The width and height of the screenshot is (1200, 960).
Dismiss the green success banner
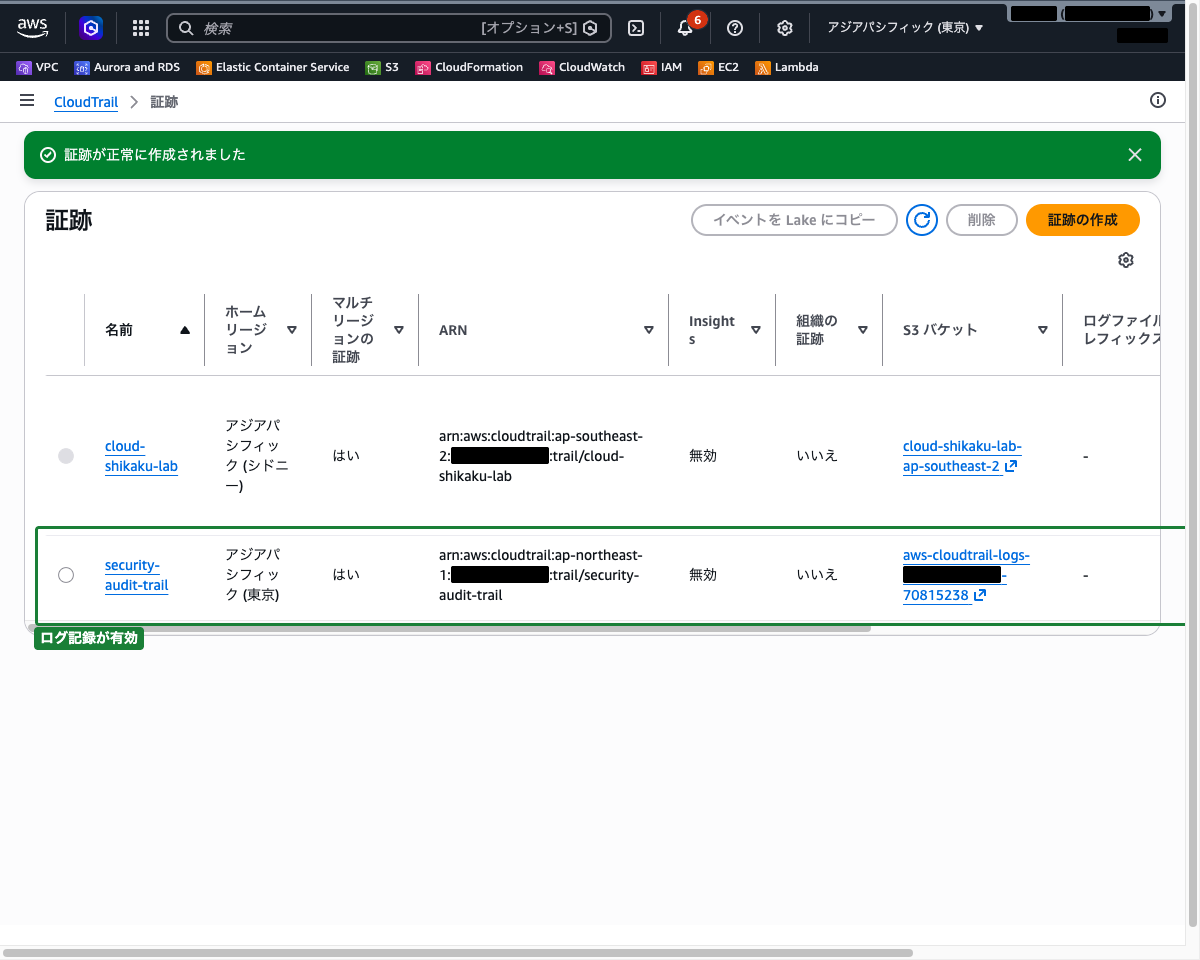click(x=1135, y=155)
